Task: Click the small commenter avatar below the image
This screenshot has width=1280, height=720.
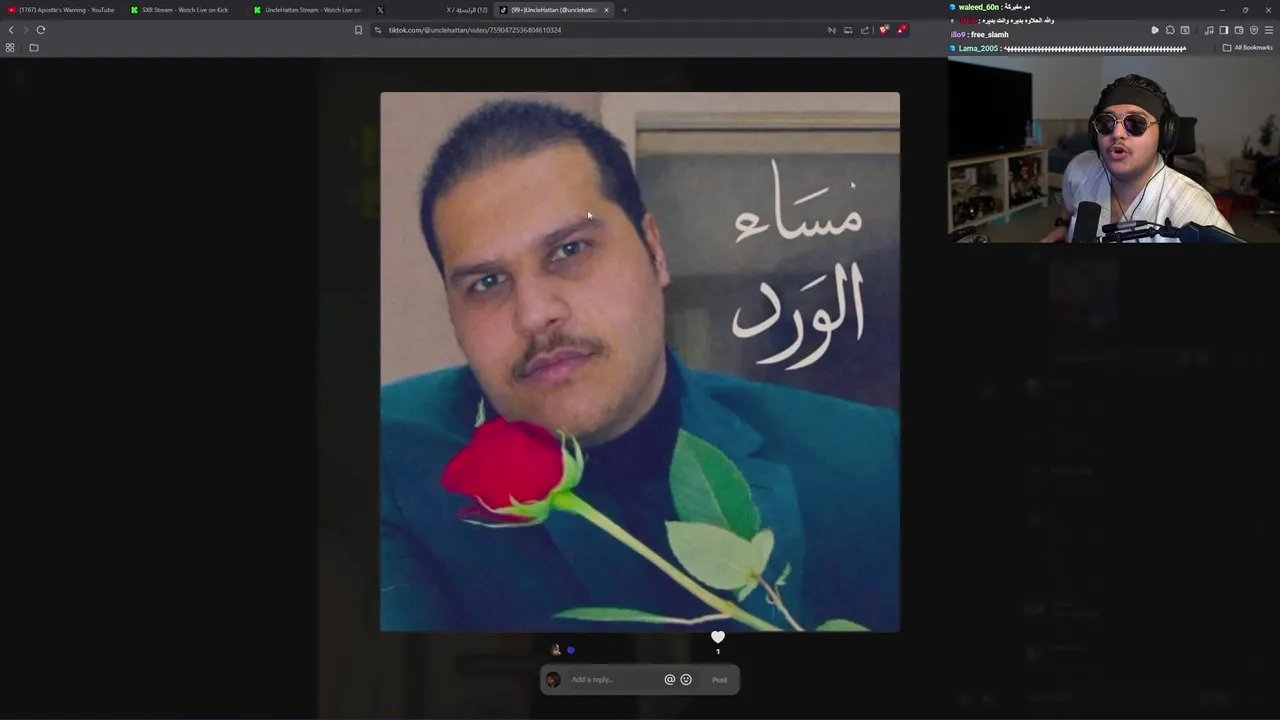Action: click(556, 650)
